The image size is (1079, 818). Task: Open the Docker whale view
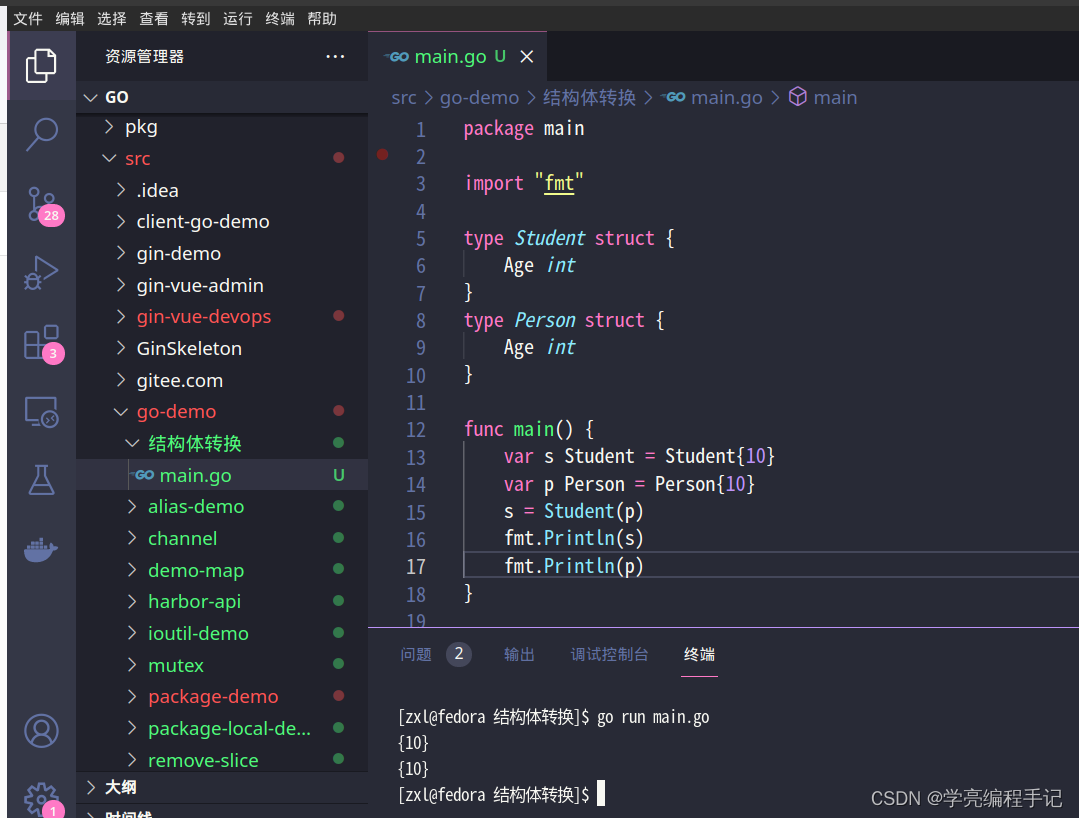click(x=41, y=549)
